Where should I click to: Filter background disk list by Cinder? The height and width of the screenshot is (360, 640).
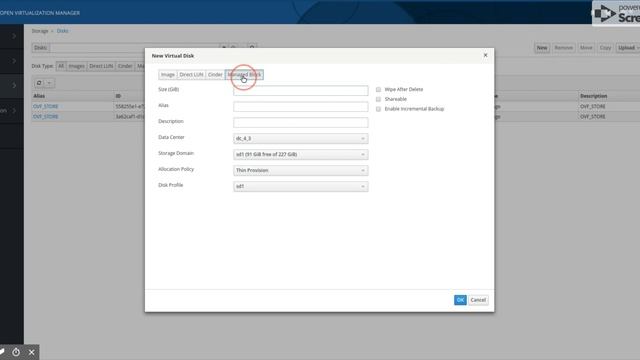[x=125, y=66]
